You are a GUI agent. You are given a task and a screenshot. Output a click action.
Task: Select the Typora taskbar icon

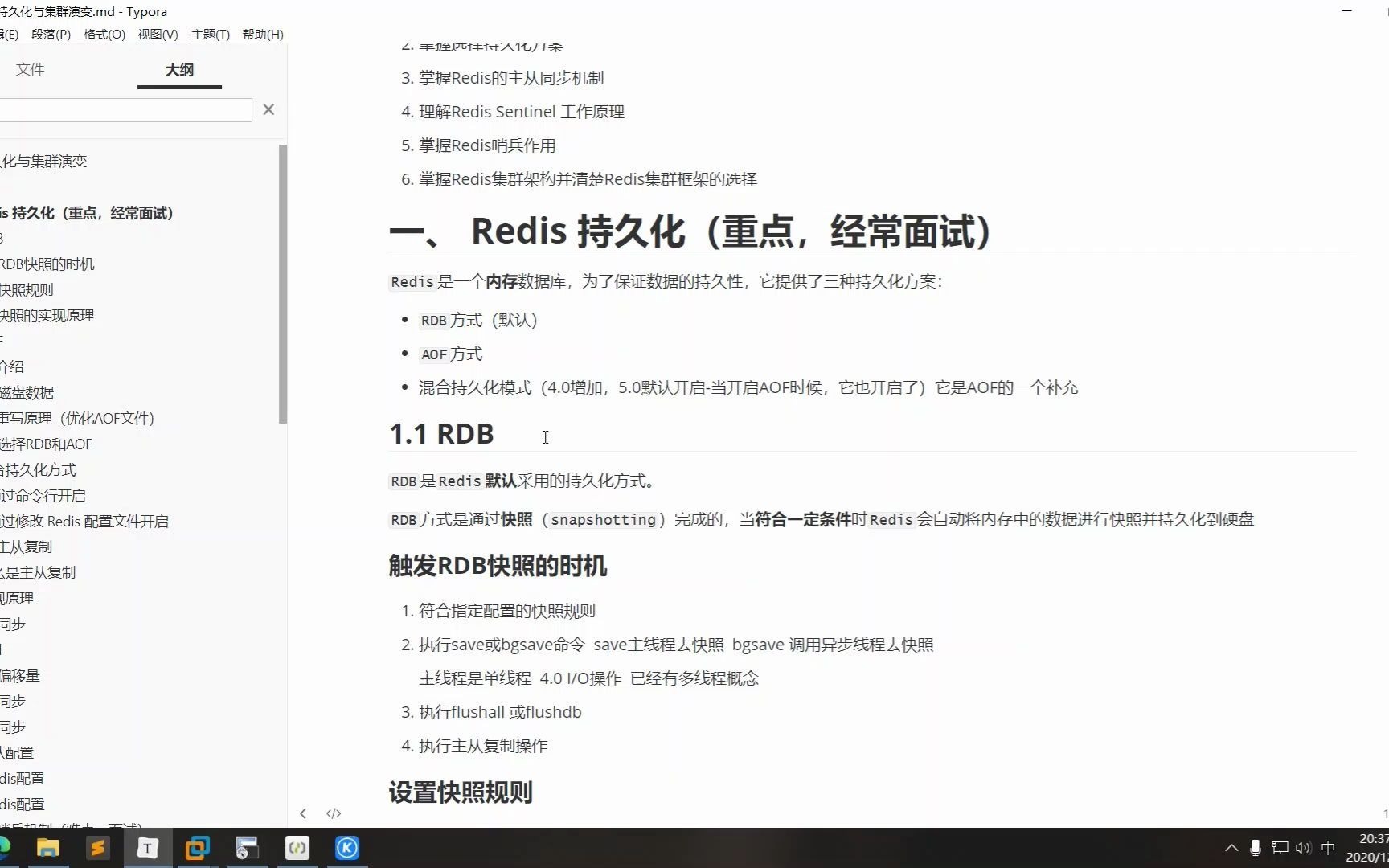(147, 848)
